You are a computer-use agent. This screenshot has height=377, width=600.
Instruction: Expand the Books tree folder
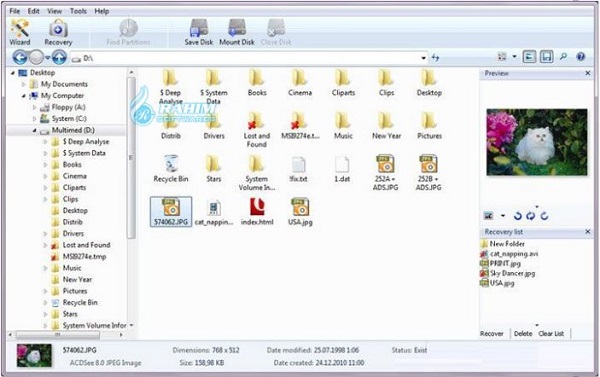point(46,165)
